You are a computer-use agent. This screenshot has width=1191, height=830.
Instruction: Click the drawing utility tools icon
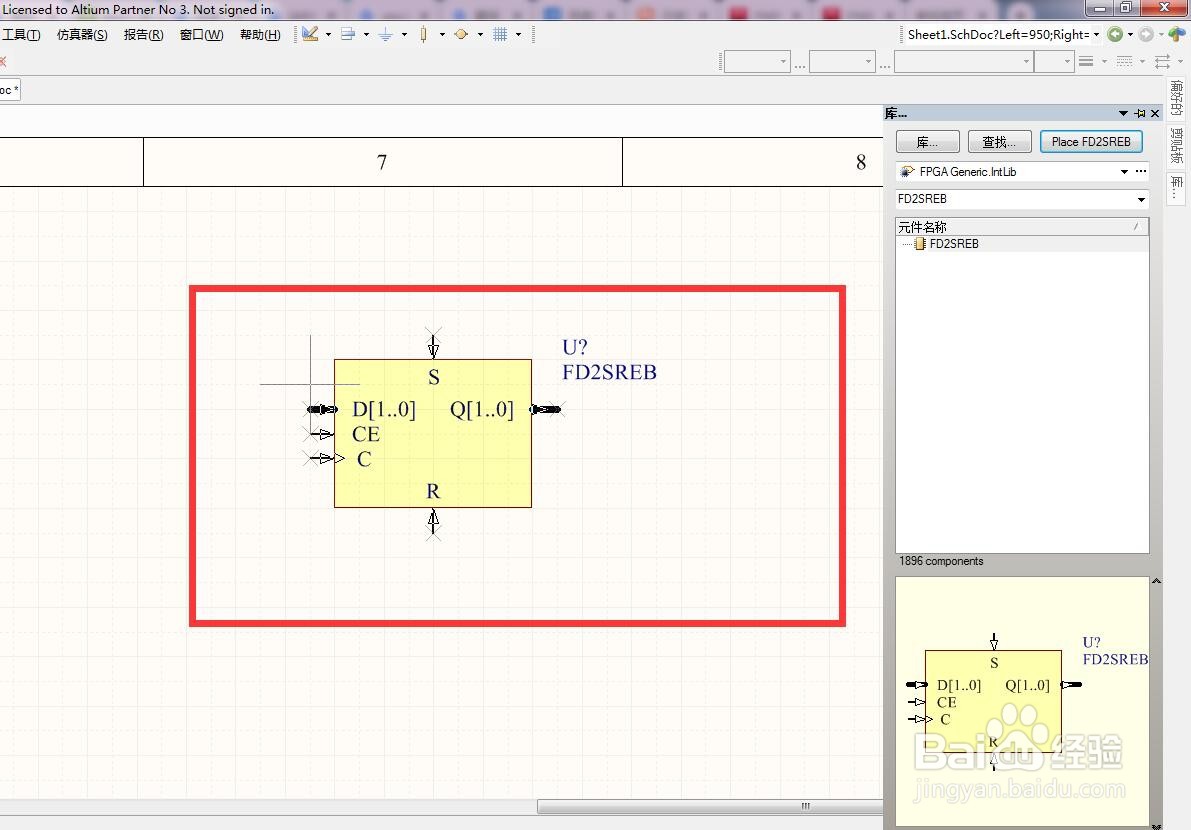310,34
